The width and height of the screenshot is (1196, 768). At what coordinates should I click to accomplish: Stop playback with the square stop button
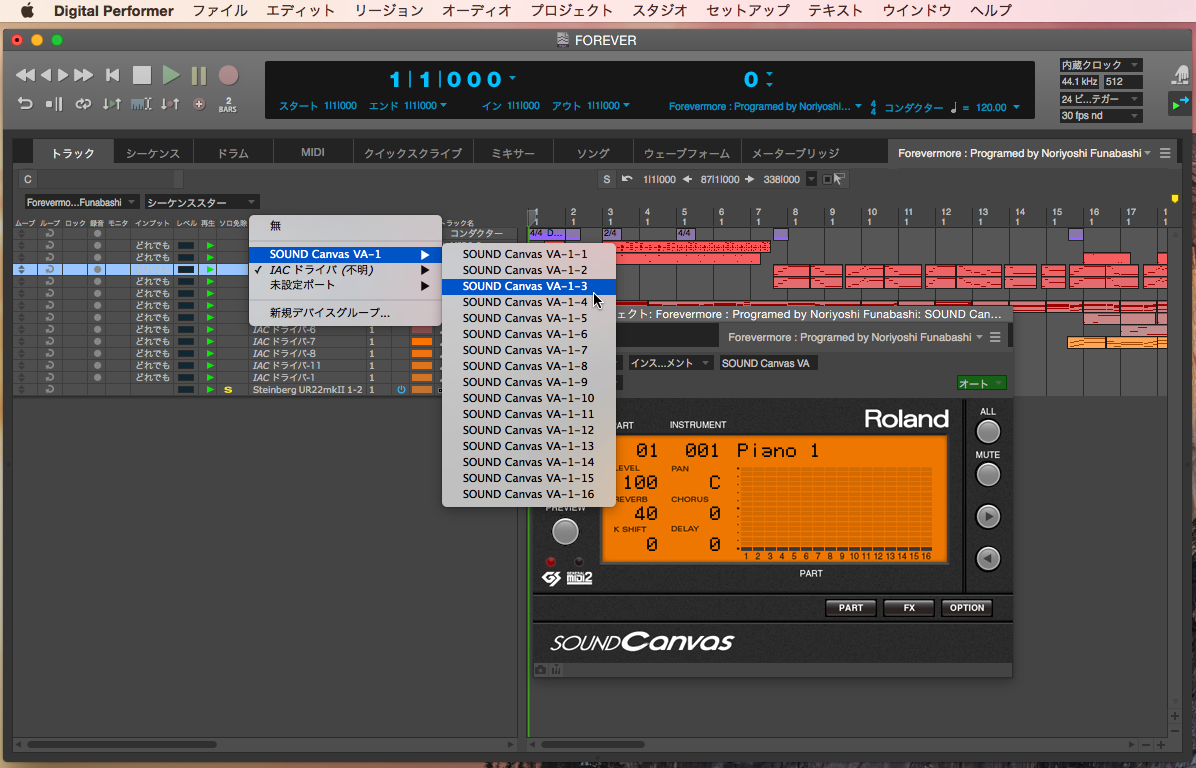[142, 75]
